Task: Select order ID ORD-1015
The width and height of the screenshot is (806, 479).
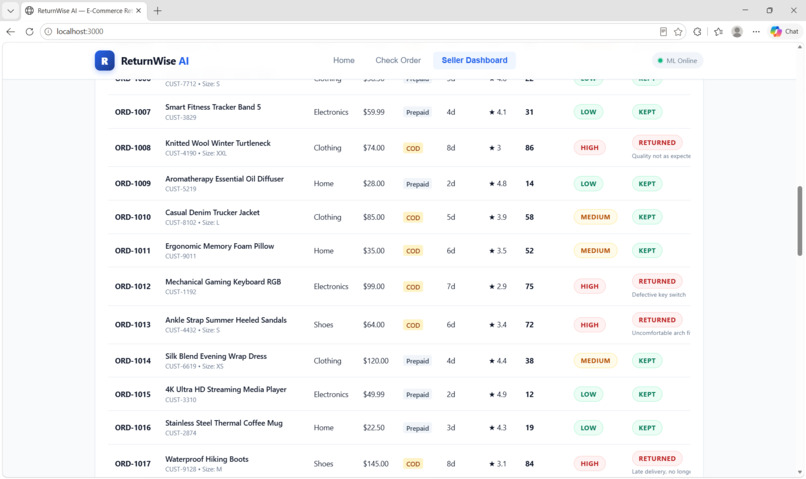Action: (133, 395)
